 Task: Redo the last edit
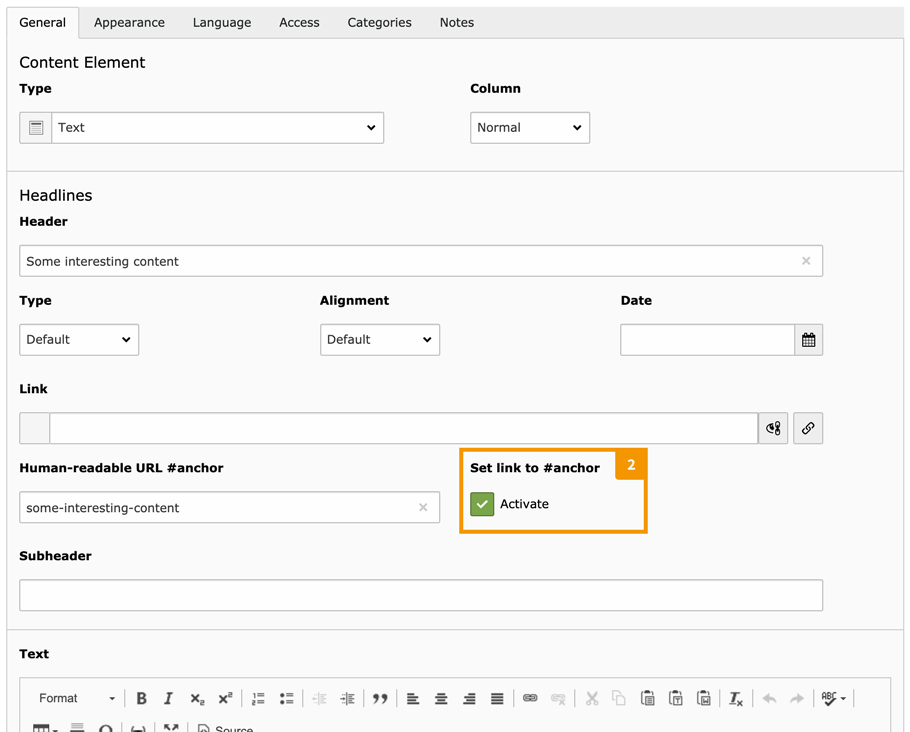click(797, 698)
